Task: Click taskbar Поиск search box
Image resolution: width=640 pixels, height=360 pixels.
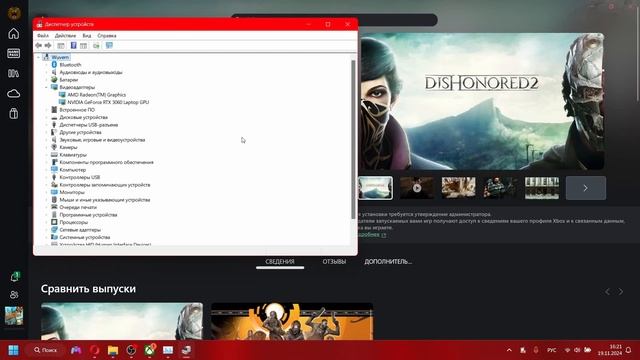Action: 45,350
